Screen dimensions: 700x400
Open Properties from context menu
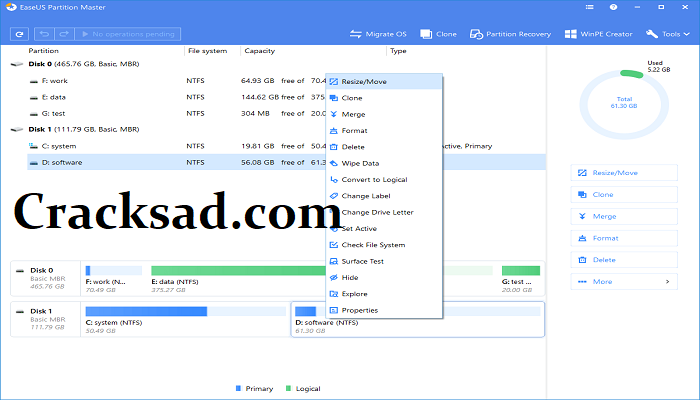[x=384, y=310]
